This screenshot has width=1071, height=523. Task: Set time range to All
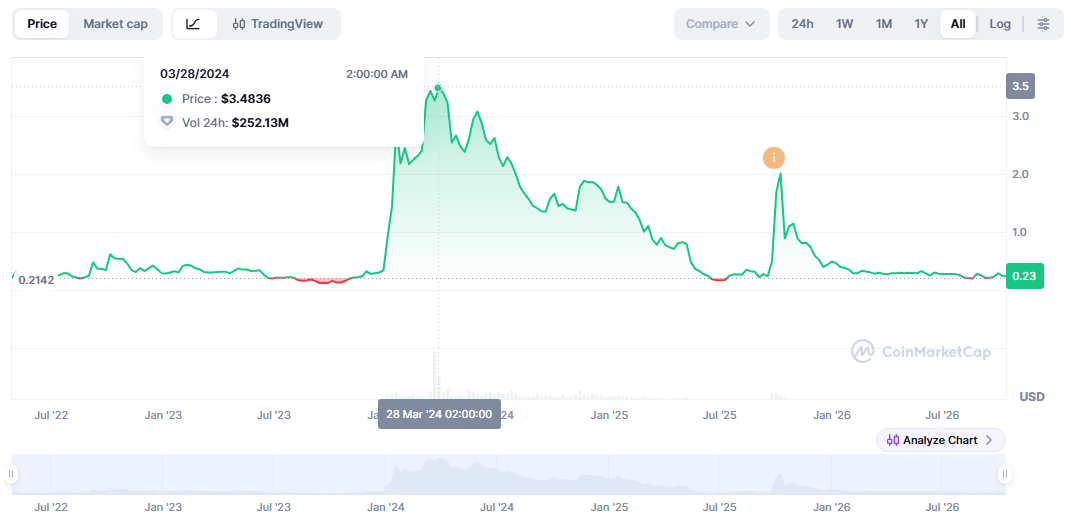point(958,24)
